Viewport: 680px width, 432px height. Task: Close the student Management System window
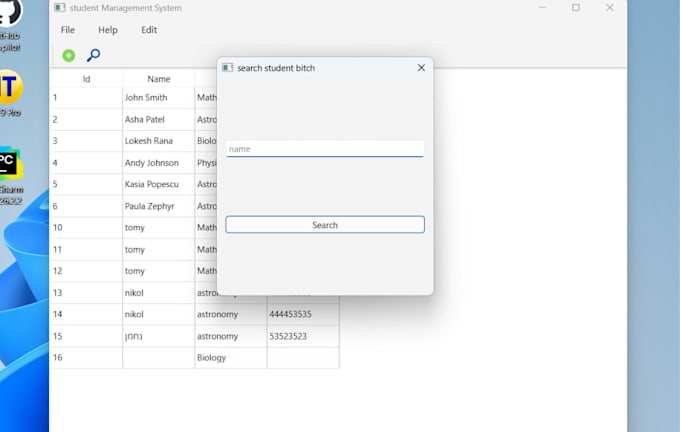point(609,7)
